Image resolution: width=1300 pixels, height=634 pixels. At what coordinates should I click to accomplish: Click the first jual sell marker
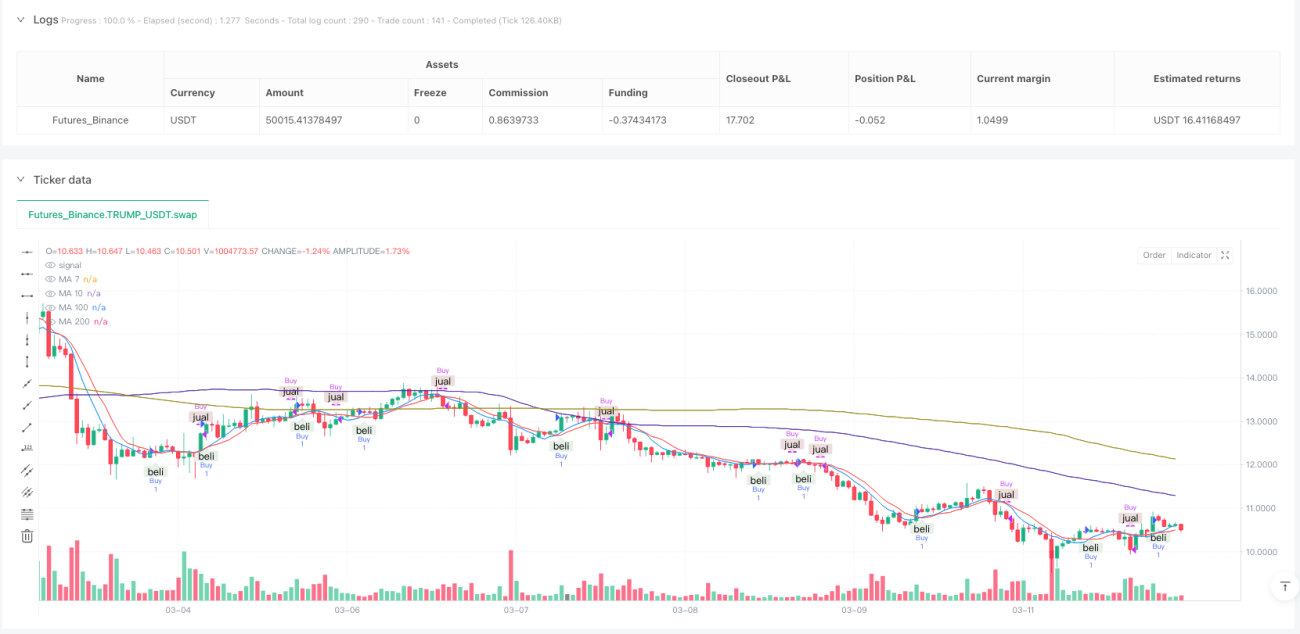coord(201,417)
